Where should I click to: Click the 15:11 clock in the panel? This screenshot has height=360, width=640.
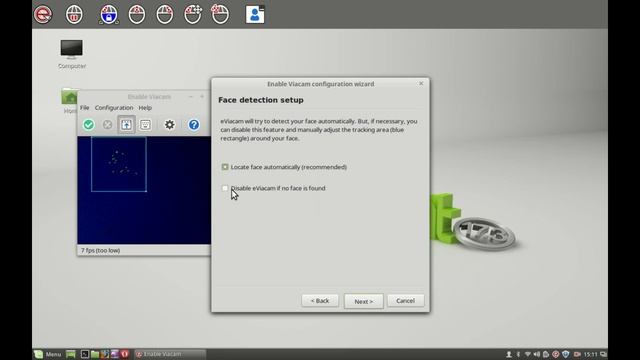tap(590, 354)
